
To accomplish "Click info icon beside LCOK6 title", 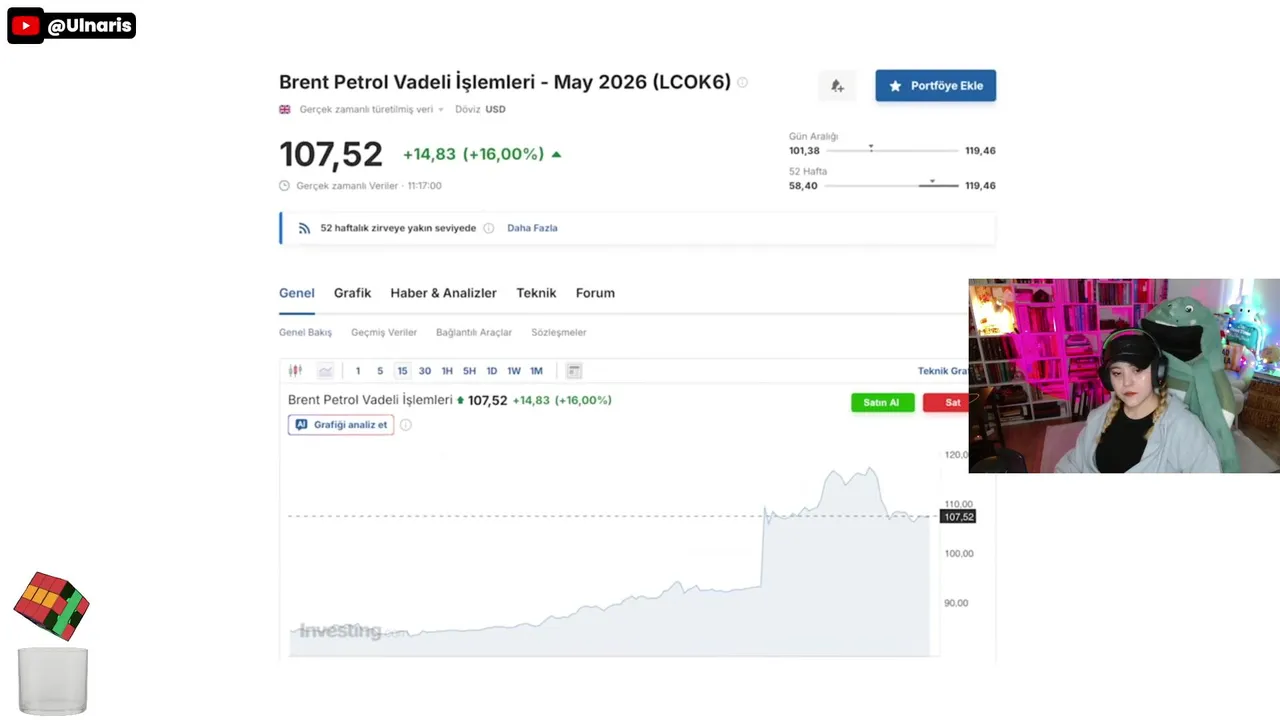I will point(742,82).
